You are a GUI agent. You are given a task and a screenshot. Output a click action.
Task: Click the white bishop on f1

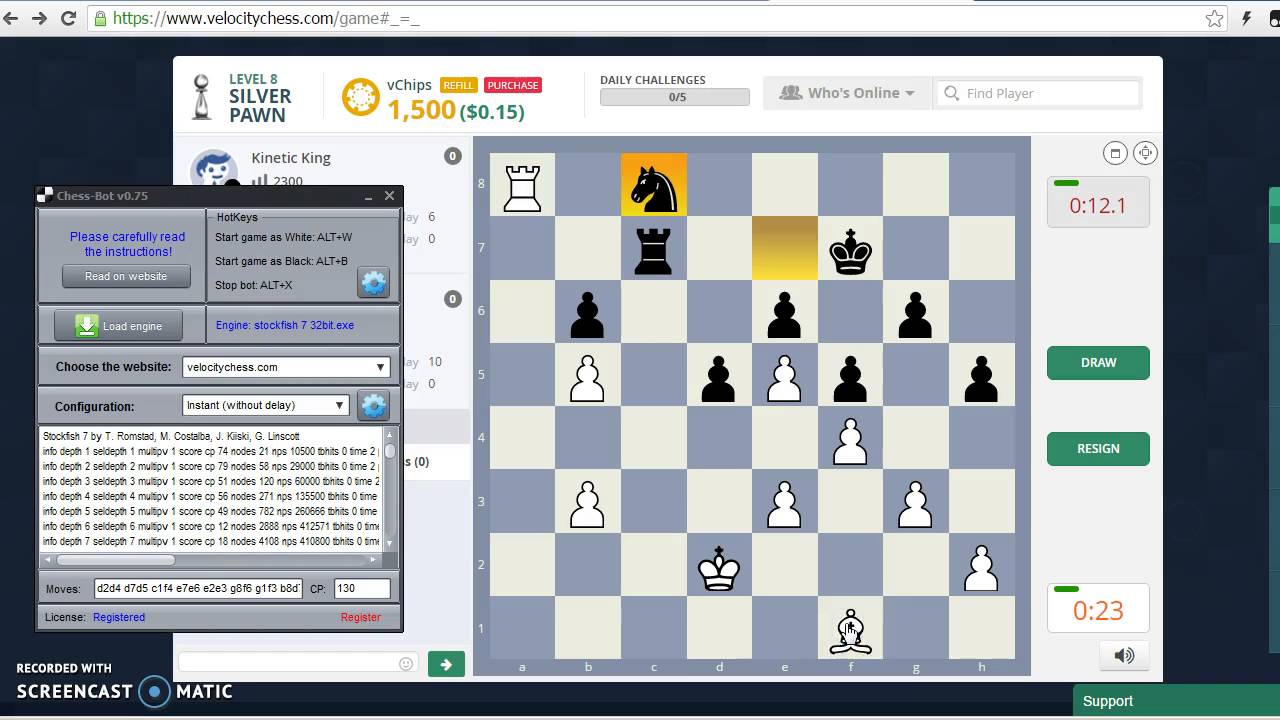[x=850, y=631]
